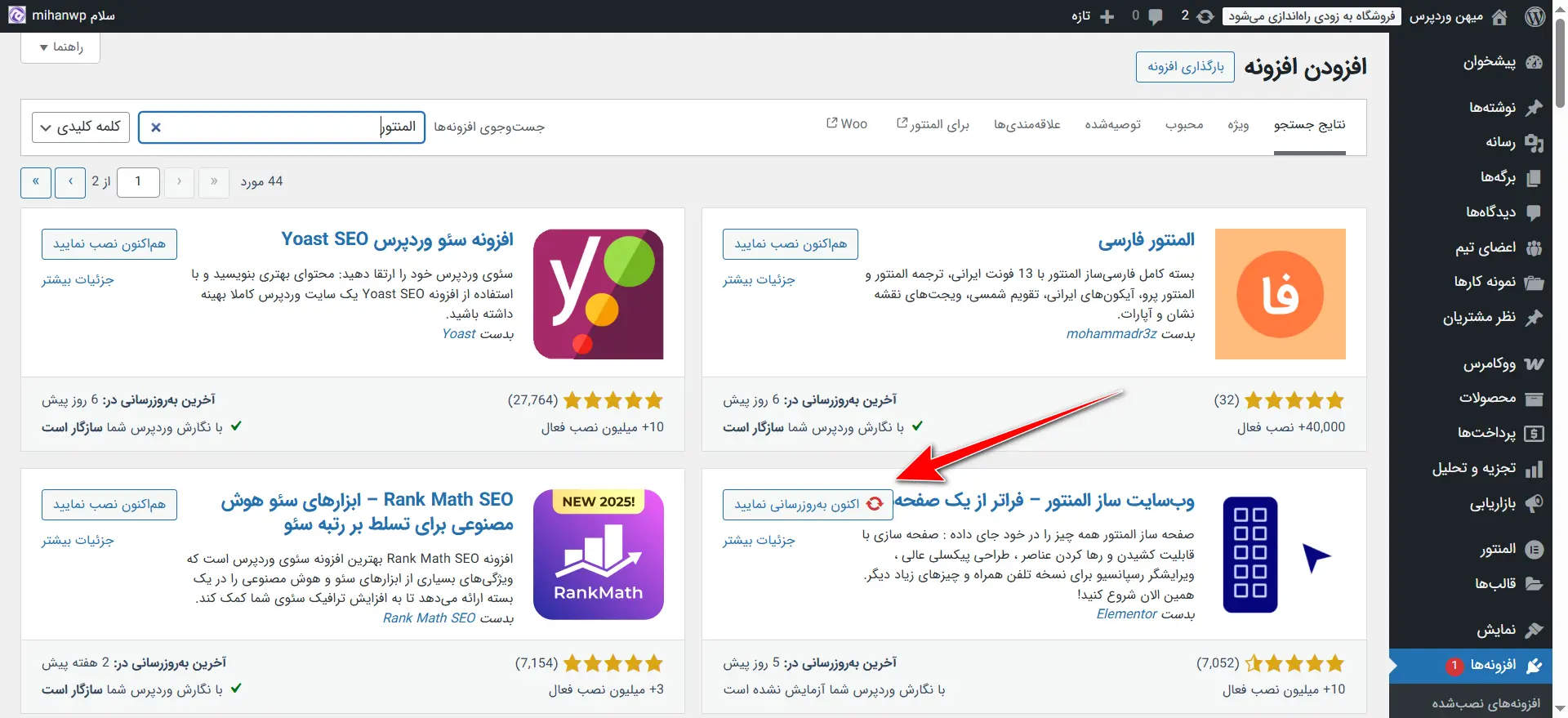
Task: Open the site name مهن وردپرس in admin bar
Action: (1445, 16)
